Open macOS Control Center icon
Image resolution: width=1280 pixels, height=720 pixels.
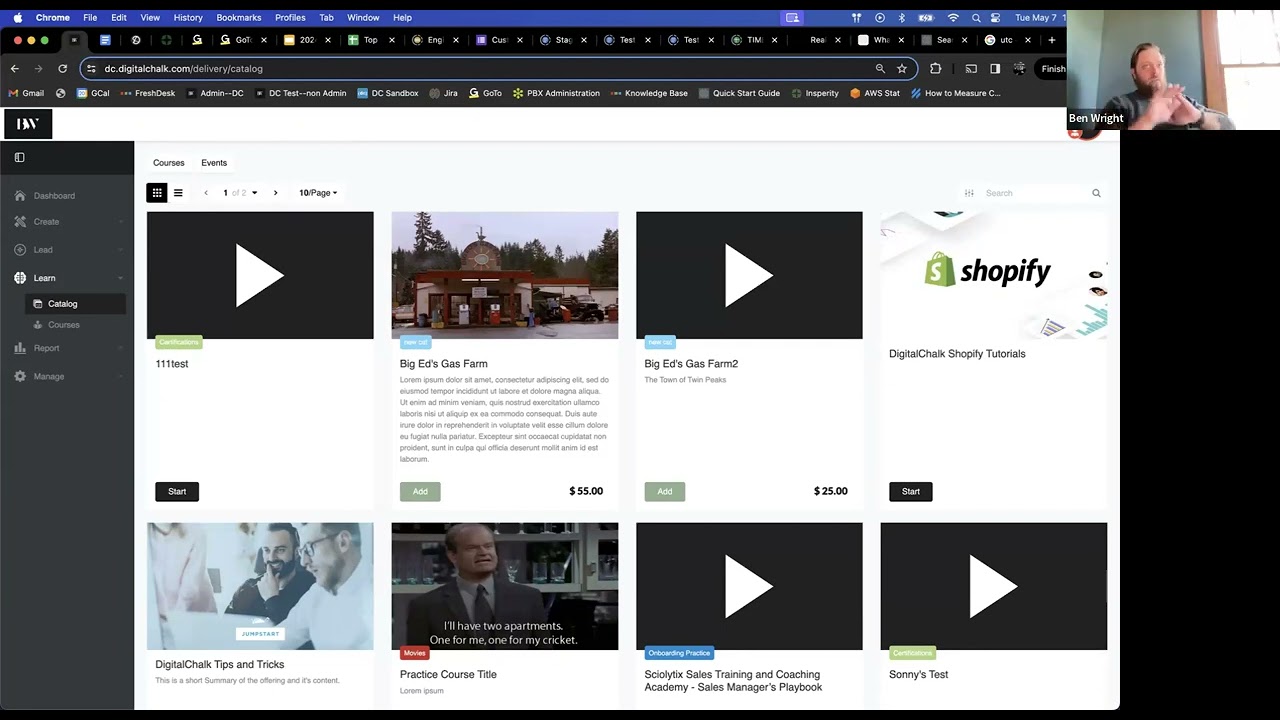pyautogui.click(x=995, y=17)
